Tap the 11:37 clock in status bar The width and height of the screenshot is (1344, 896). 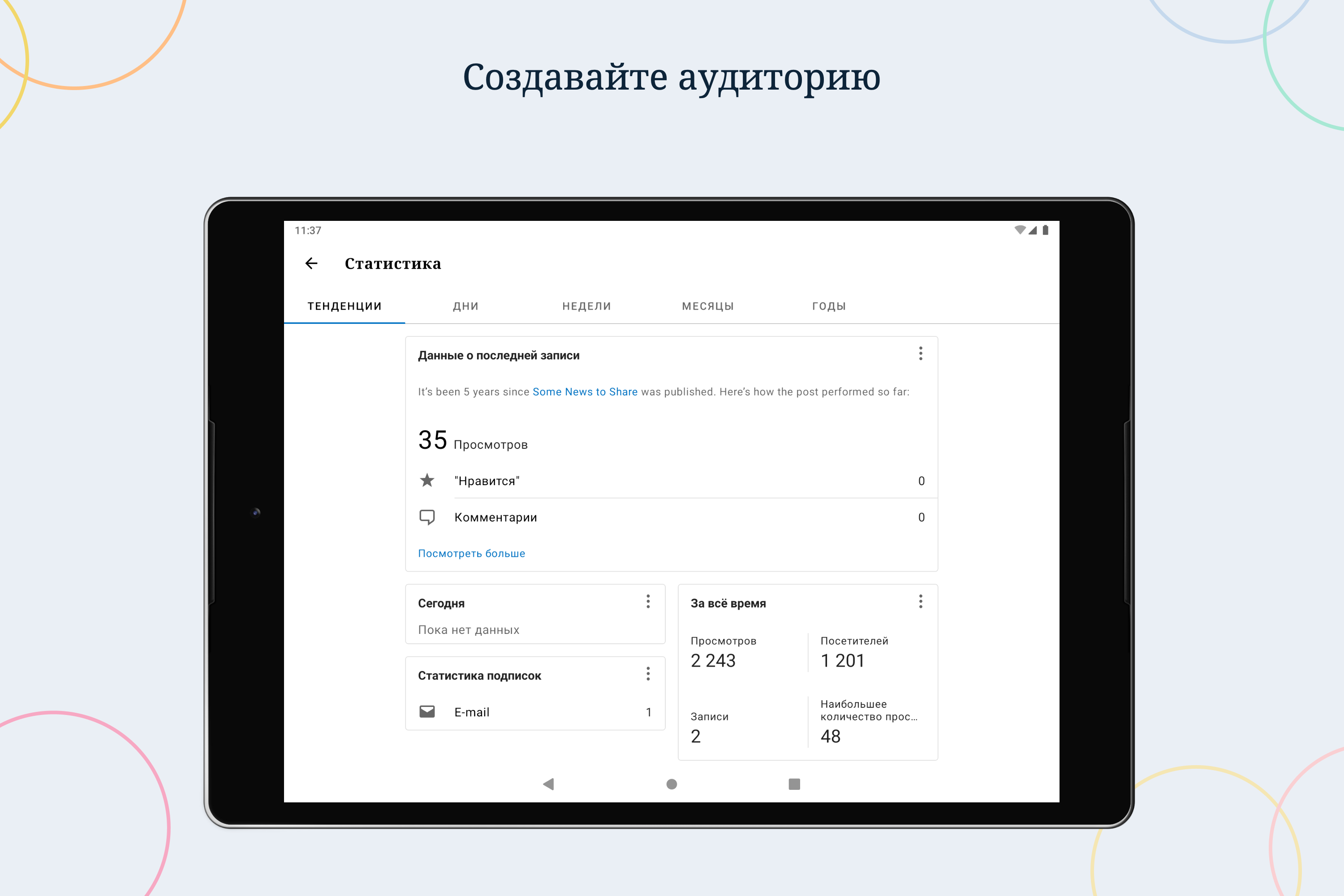click(308, 230)
